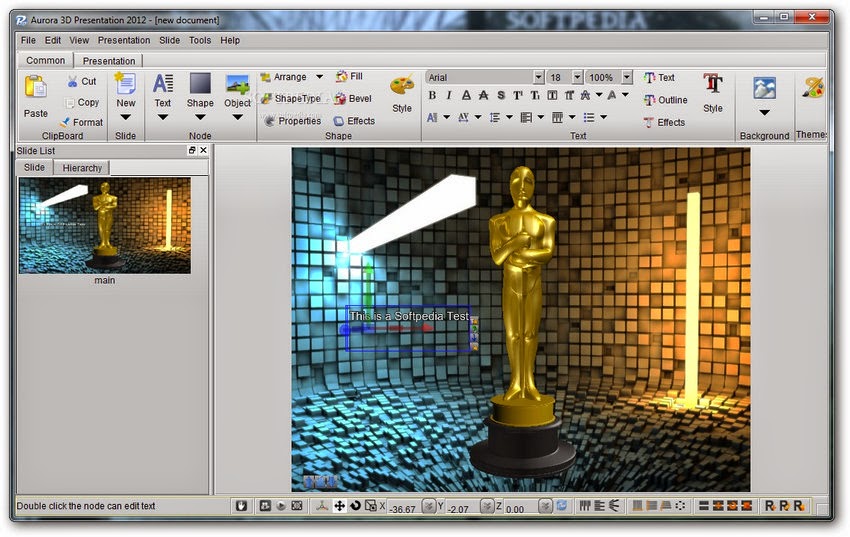The height and width of the screenshot is (537, 850).
Task: Click the ShapeType button
Action: tap(291, 99)
